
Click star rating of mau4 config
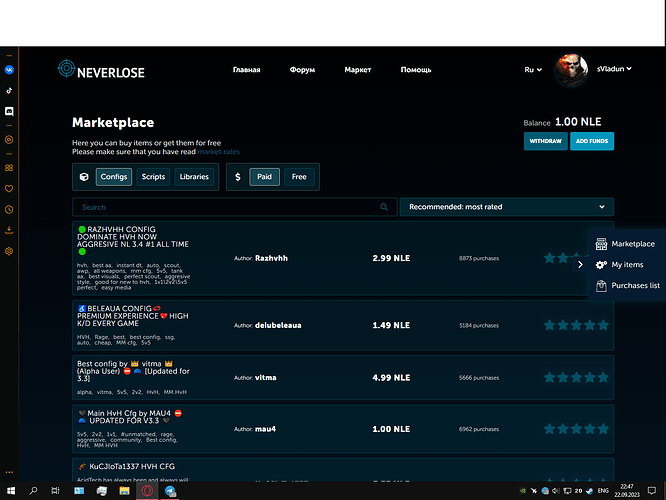pyautogui.click(x=576, y=429)
